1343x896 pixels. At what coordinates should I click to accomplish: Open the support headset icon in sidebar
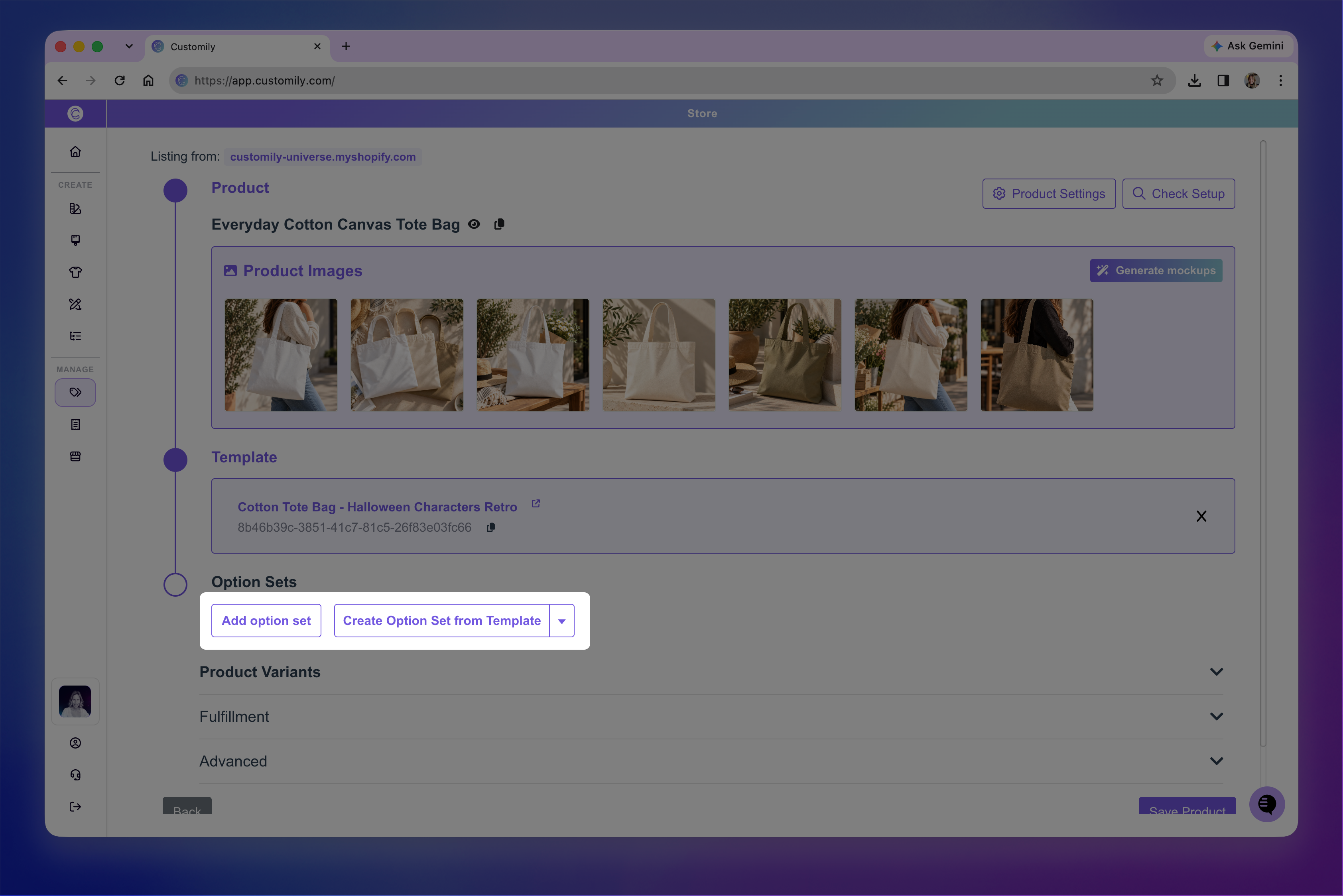(x=75, y=775)
